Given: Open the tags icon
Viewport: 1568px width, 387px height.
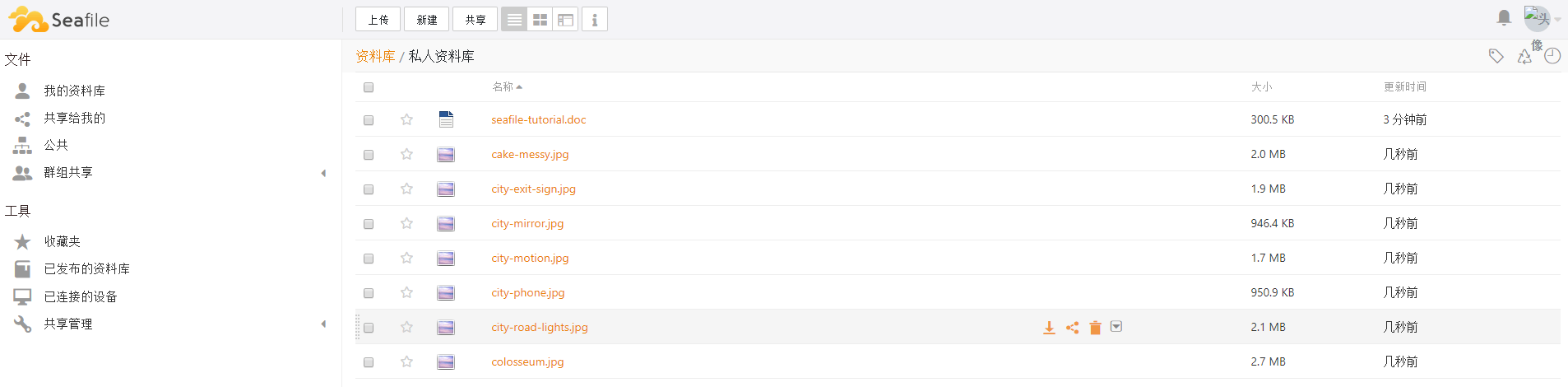Looking at the screenshot, I should 1496,56.
